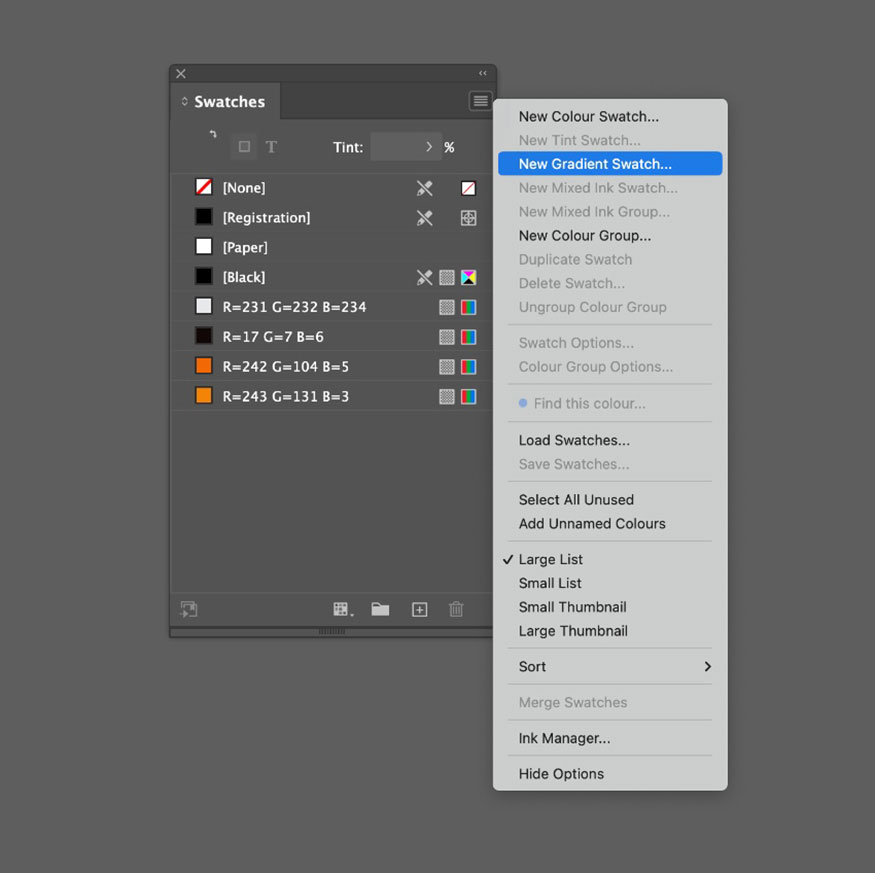Click RGB mode icon on R=17 G=7 B=6 row
The height and width of the screenshot is (873, 875).
coord(468,337)
